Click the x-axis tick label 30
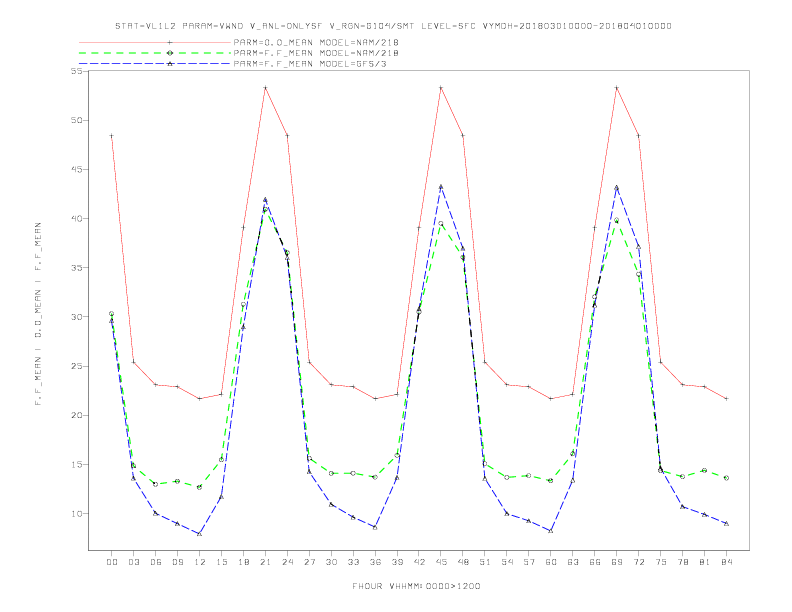 331,562
